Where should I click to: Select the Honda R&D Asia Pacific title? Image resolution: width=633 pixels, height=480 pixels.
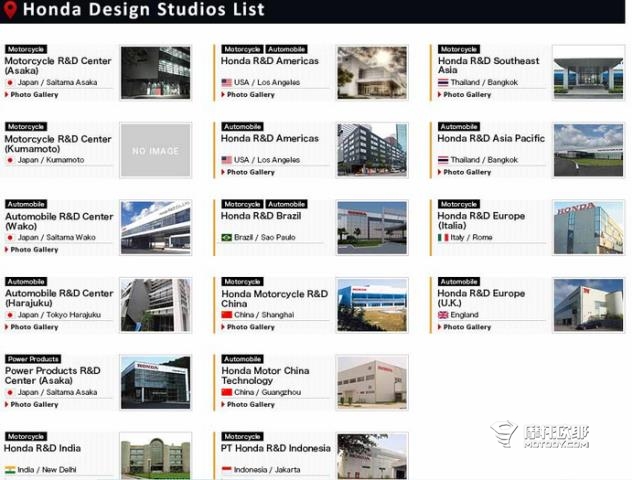coord(491,138)
